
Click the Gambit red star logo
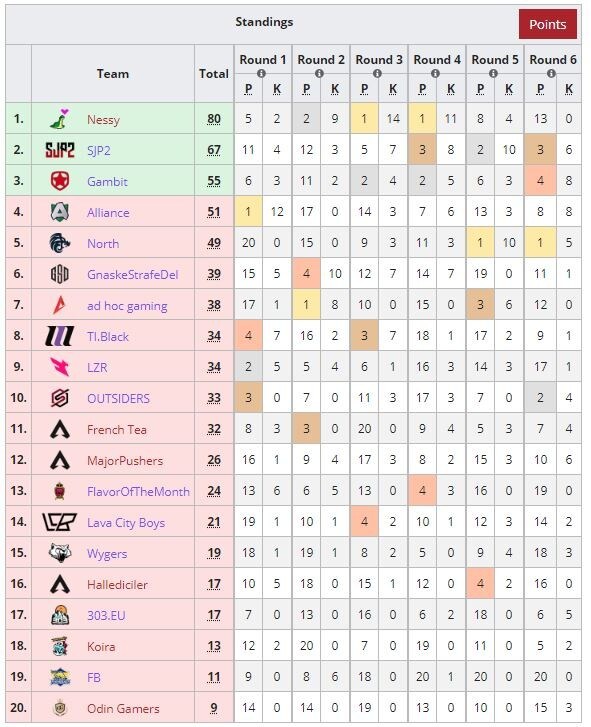(60, 181)
